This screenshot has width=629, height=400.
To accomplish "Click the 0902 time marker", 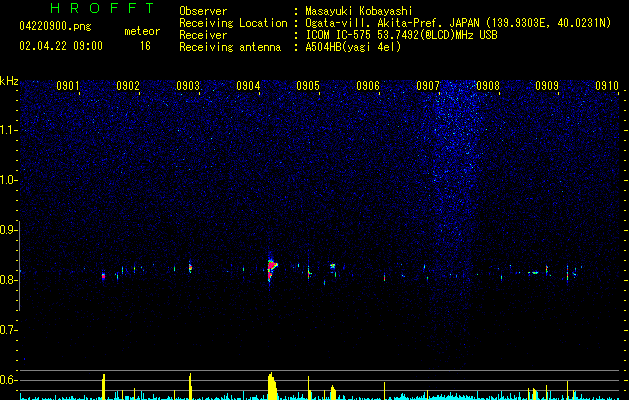I will (128, 86).
